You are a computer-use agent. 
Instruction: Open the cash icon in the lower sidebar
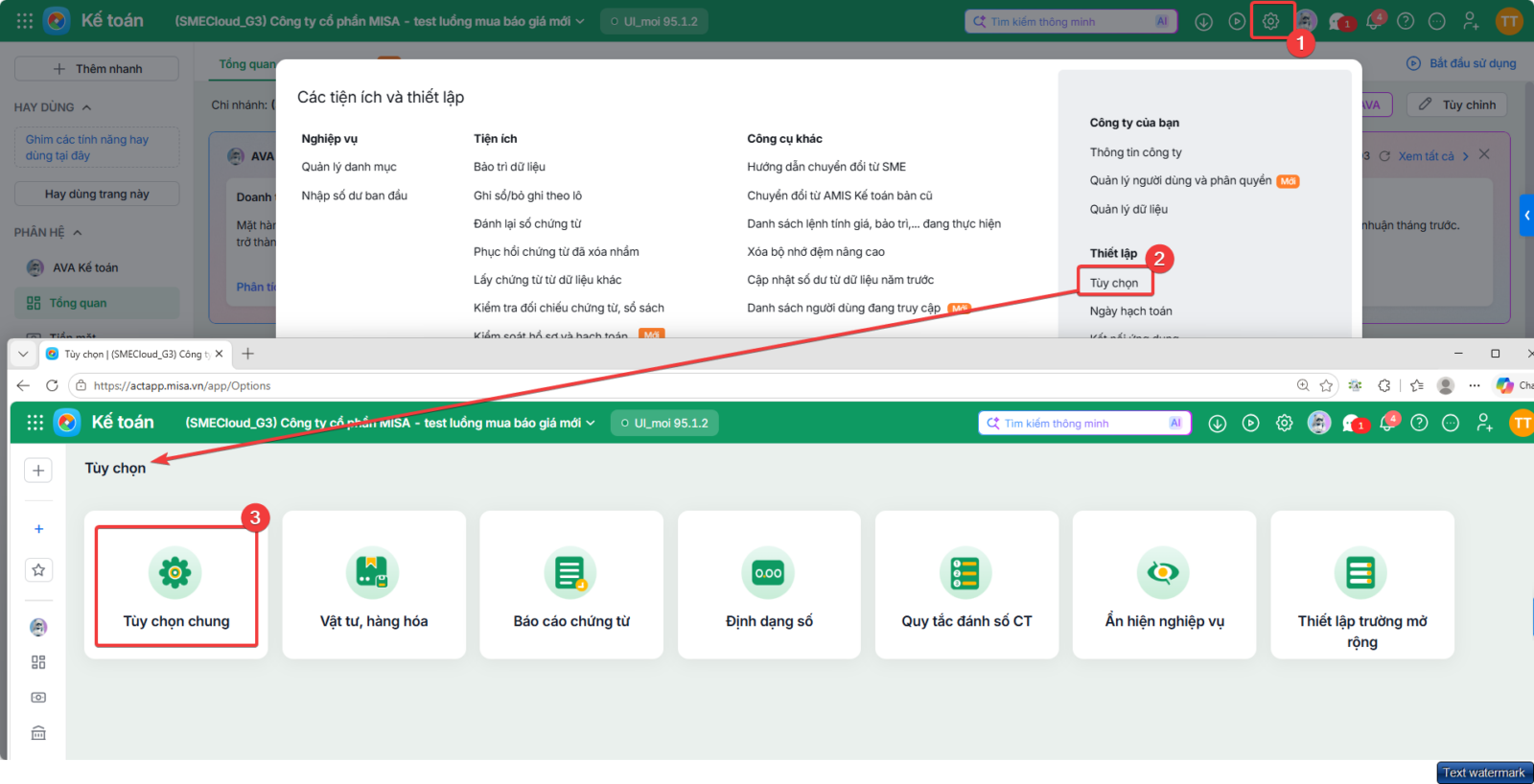pyautogui.click(x=38, y=698)
